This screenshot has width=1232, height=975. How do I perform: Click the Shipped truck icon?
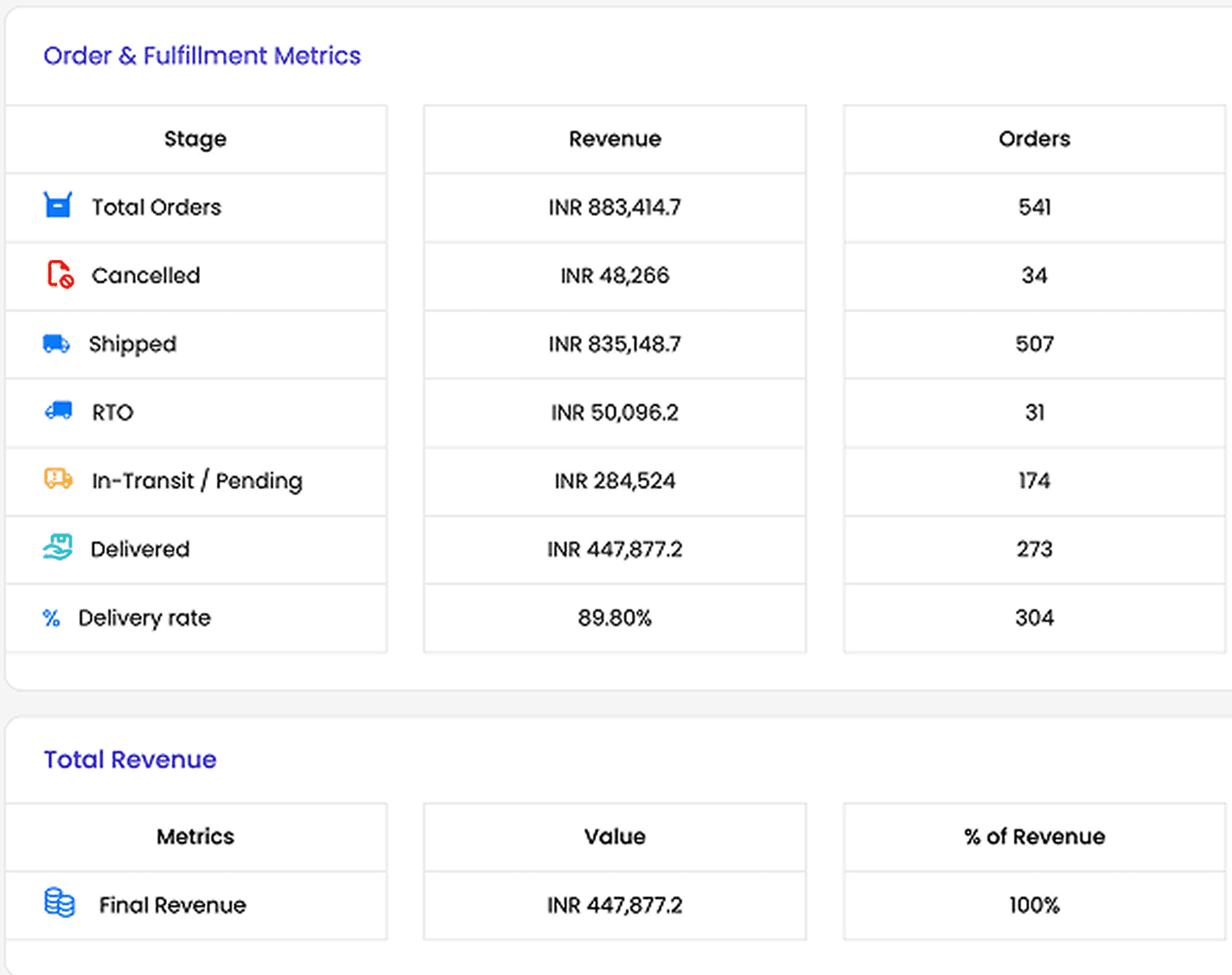(57, 343)
